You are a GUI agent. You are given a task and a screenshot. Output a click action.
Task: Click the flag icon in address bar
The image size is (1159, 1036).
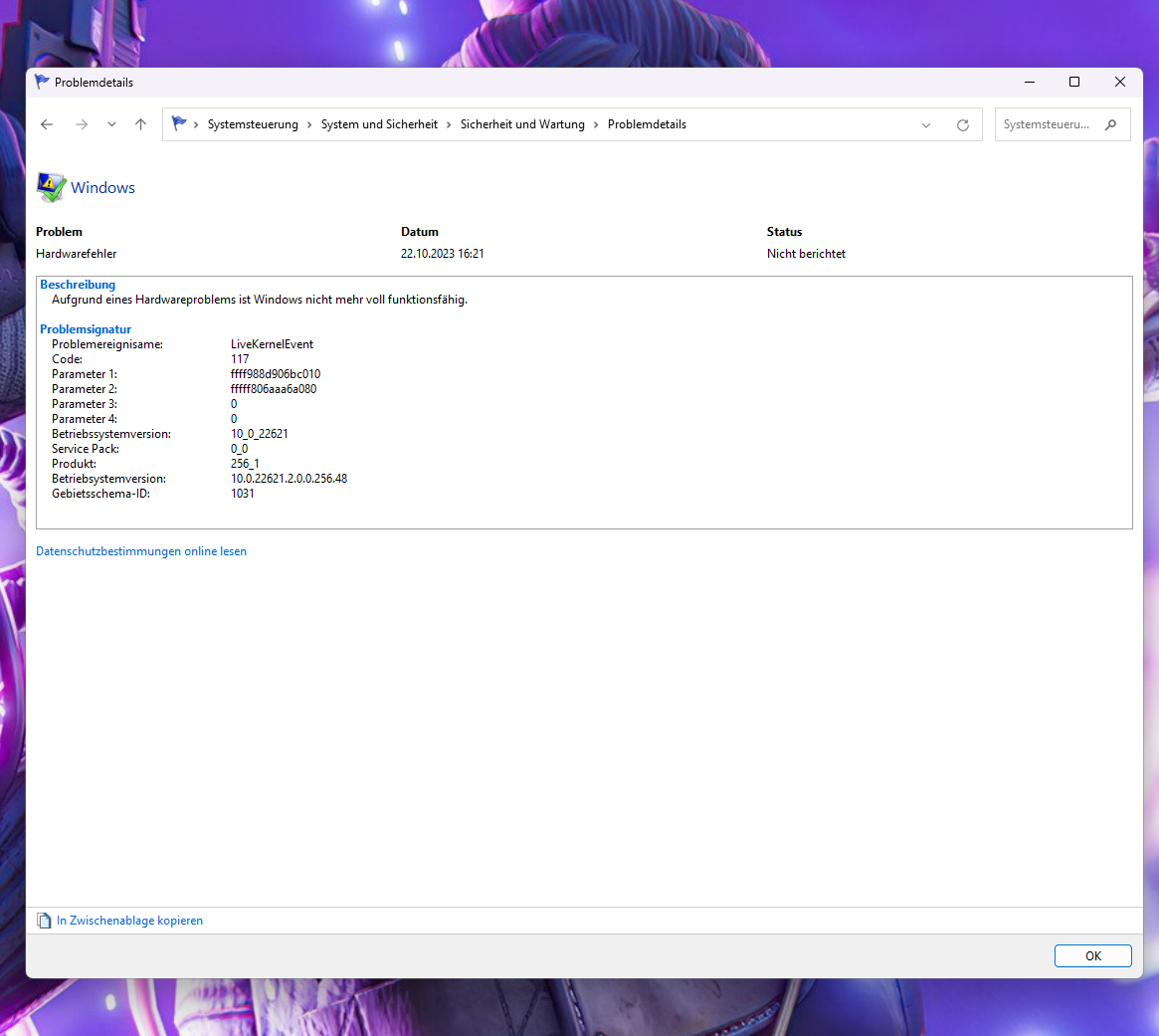click(x=179, y=123)
